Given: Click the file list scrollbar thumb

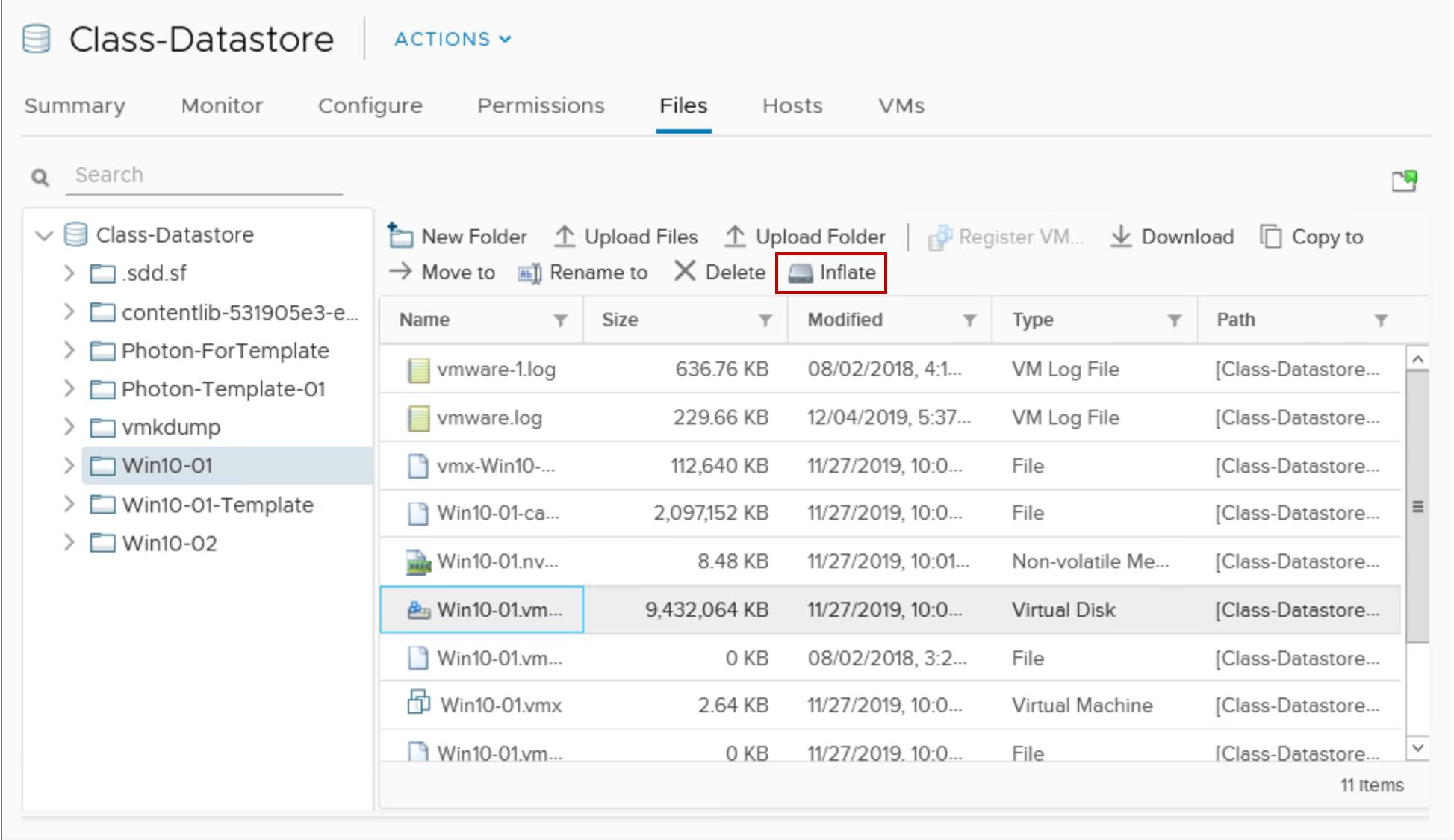Looking at the screenshot, I should [1417, 507].
